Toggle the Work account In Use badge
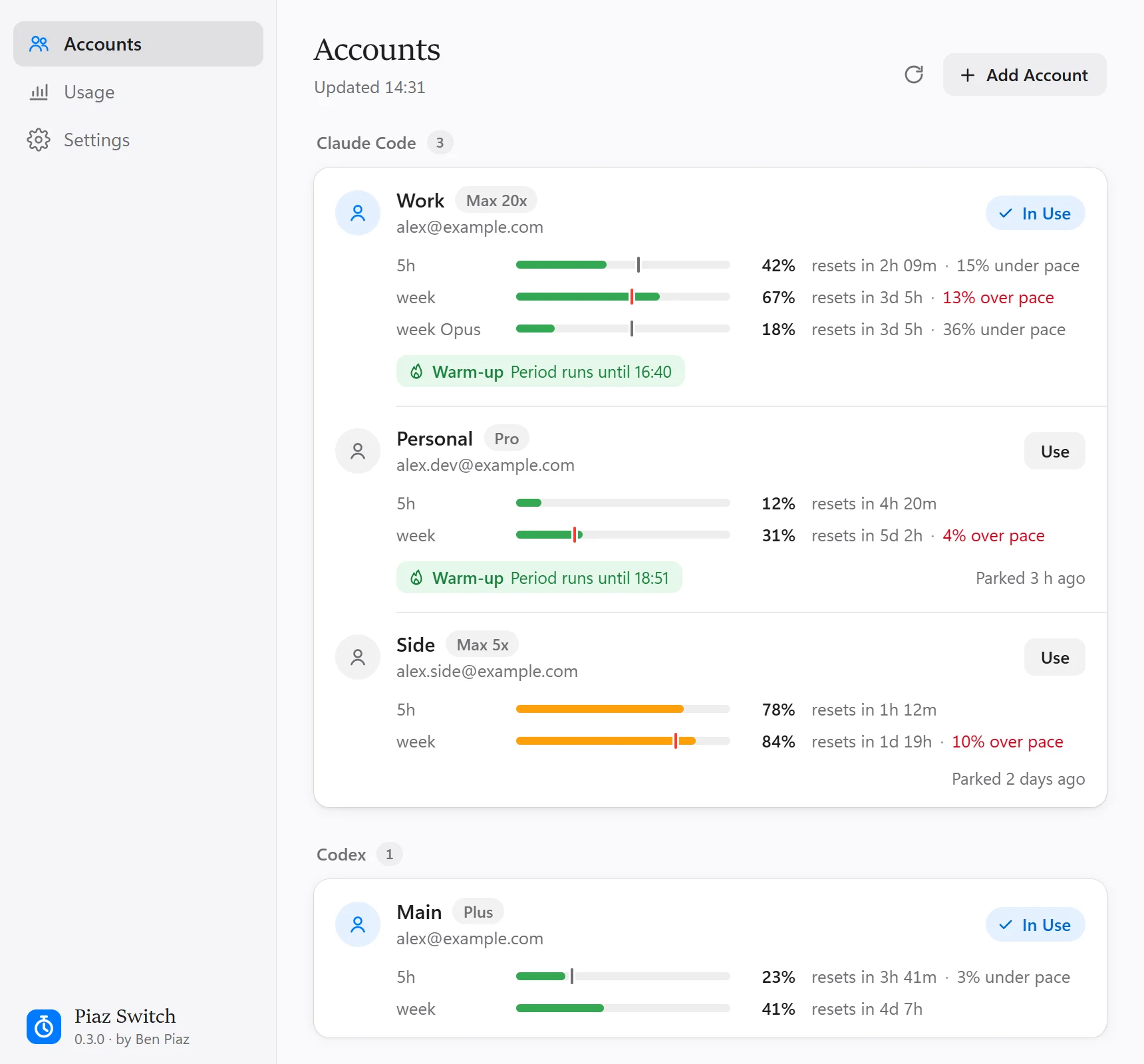Screen dimensions: 1144x1064 pyautogui.click(x=1036, y=213)
